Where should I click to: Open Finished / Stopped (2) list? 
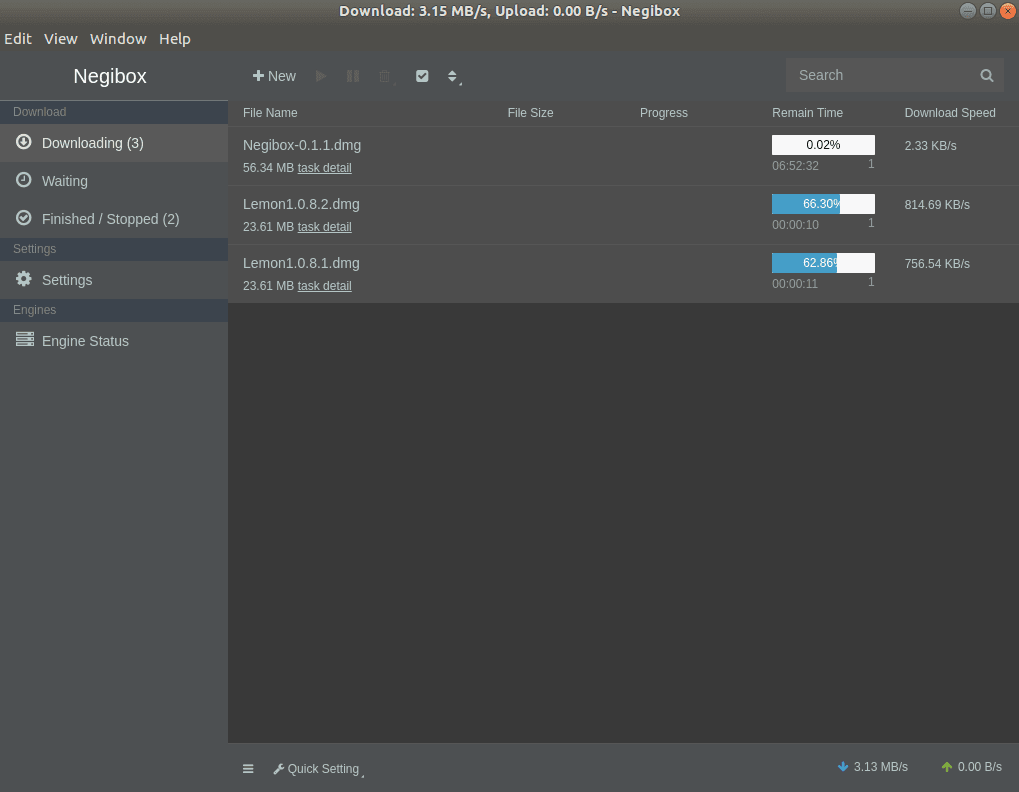(x=114, y=219)
